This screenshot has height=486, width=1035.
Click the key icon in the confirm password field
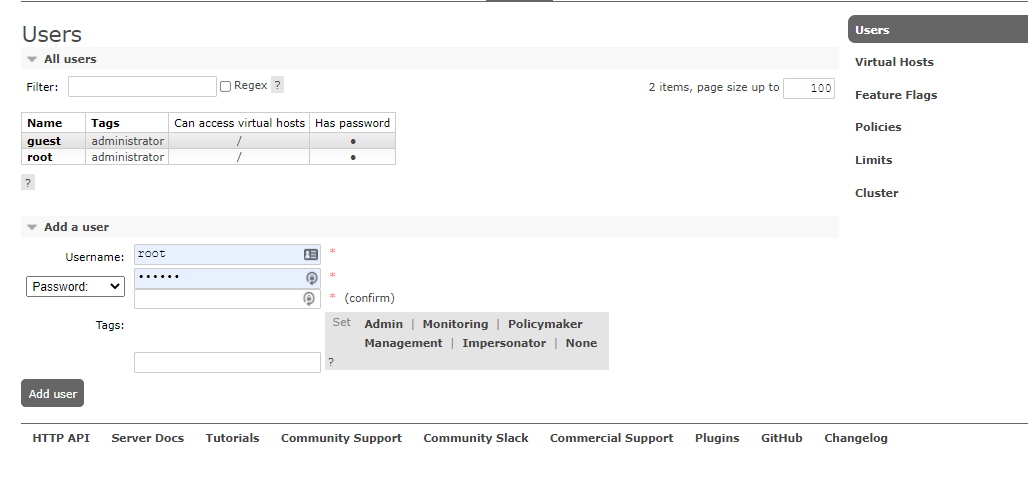[308, 298]
